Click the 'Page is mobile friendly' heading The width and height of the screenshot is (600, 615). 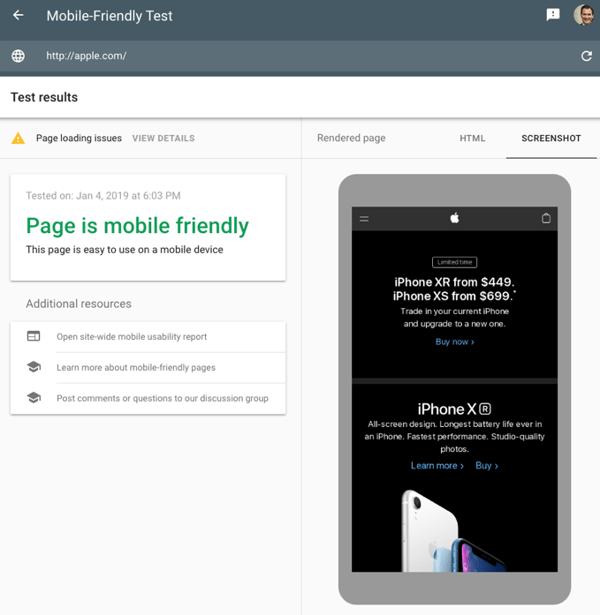(x=137, y=226)
